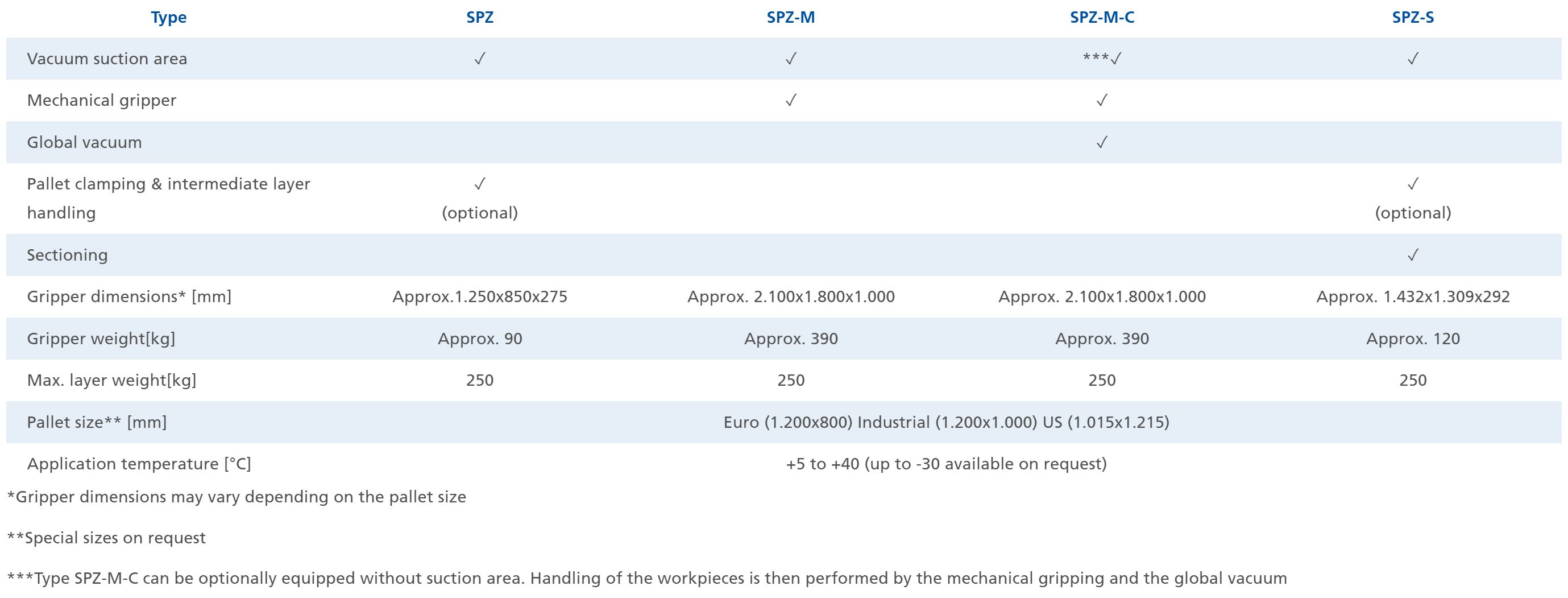Select the SPZ-S column header

[x=1413, y=18]
